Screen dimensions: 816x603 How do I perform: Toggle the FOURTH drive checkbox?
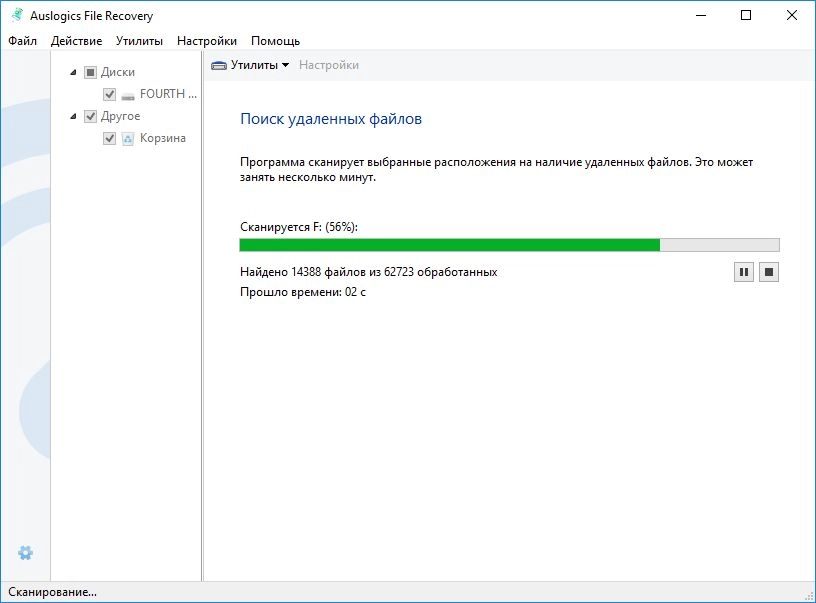coord(109,94)
